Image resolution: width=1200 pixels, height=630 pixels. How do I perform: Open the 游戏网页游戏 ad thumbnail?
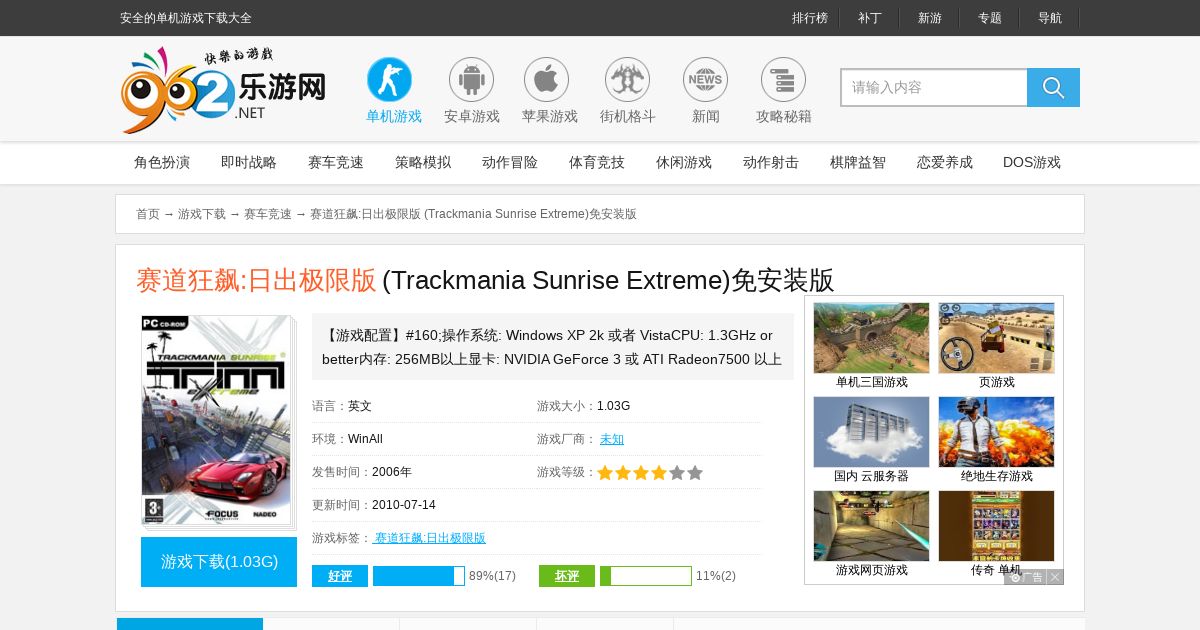(871, 526)
